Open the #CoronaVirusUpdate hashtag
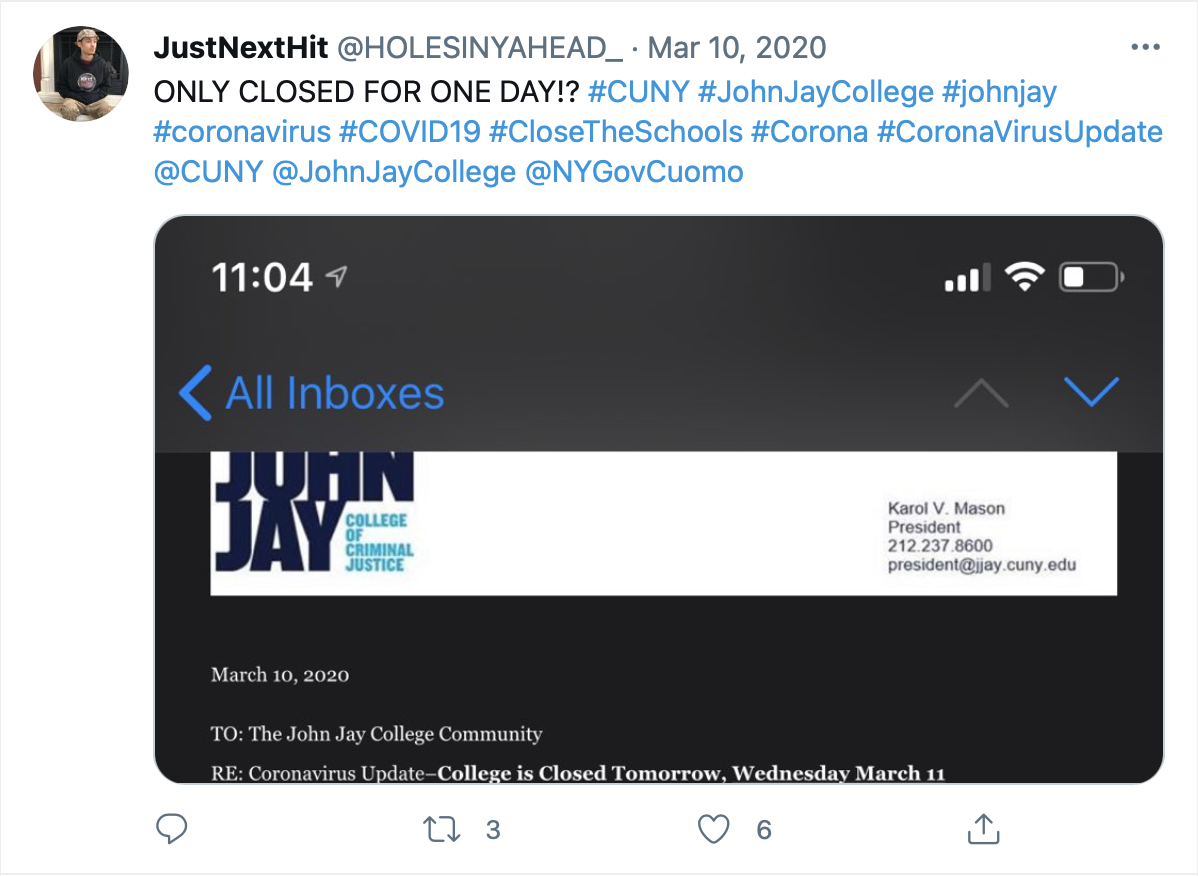1198x876 pixels. [1019, 132]
